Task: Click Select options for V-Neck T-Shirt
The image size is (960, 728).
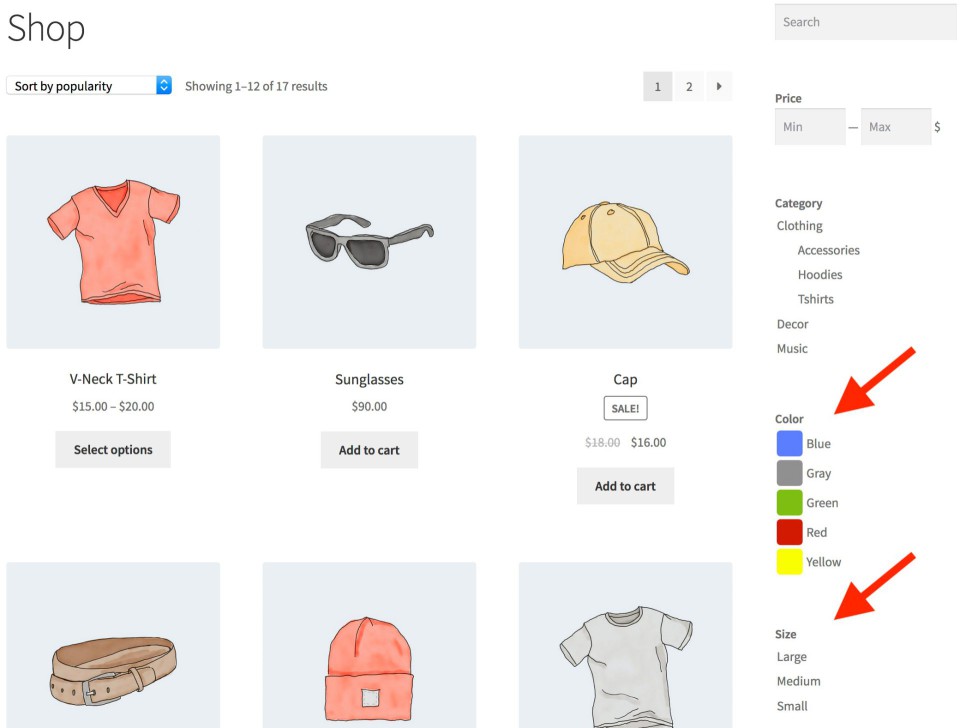Action: coord(113,450)
